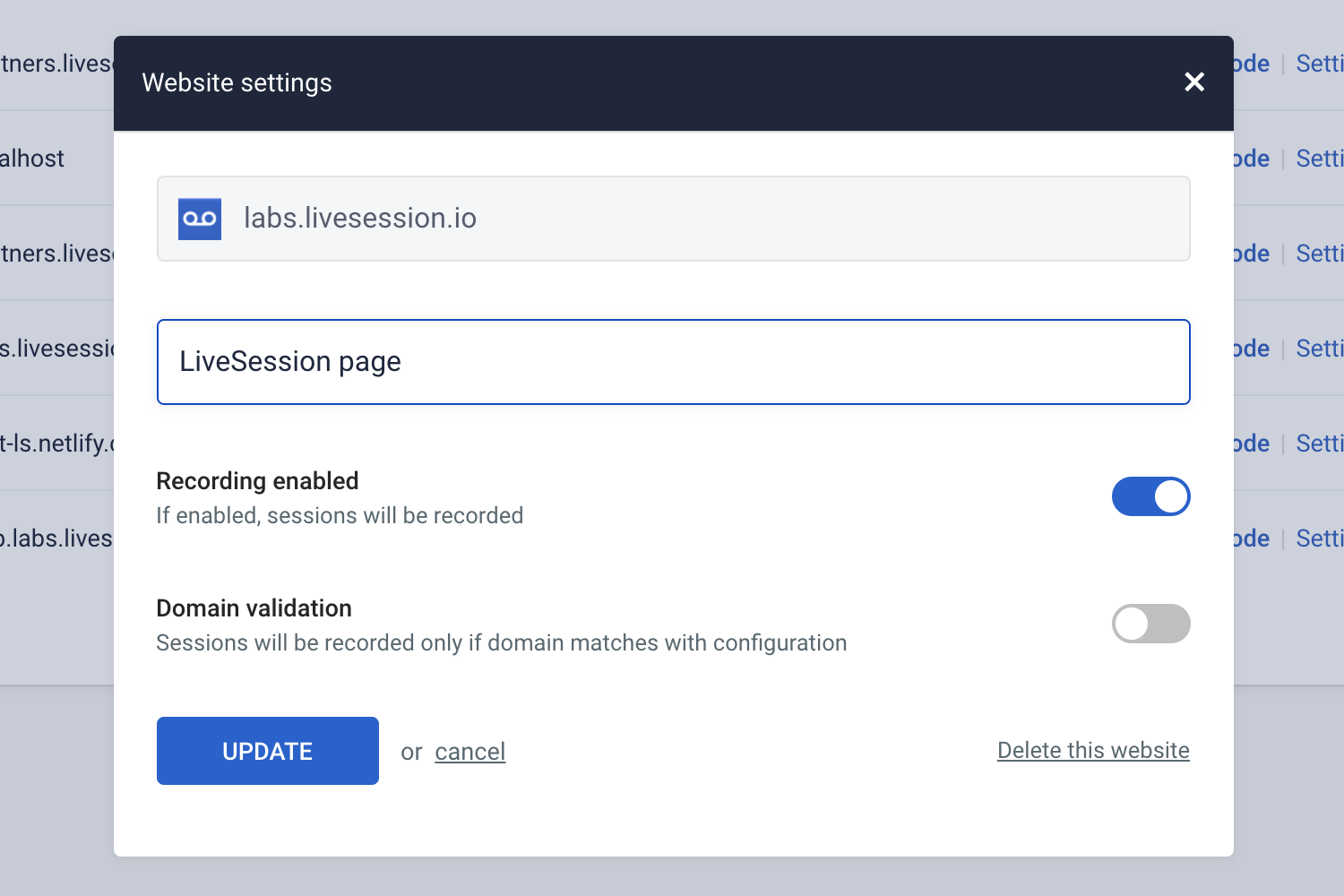Viewport: 1344px width, 896px height.
Task: Select the localhost website name in the list
Action: 33,159
